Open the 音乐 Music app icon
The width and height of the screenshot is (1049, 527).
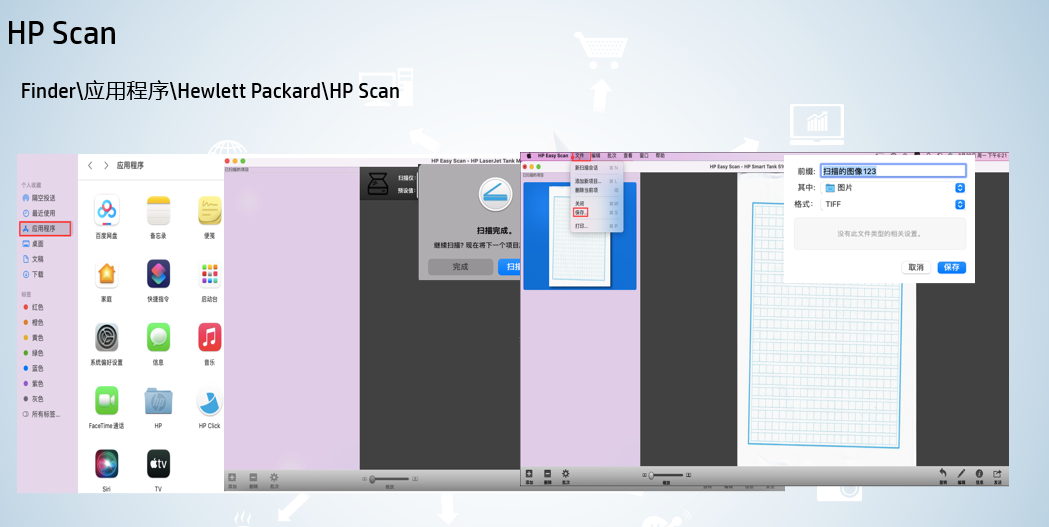click(209, 337)
